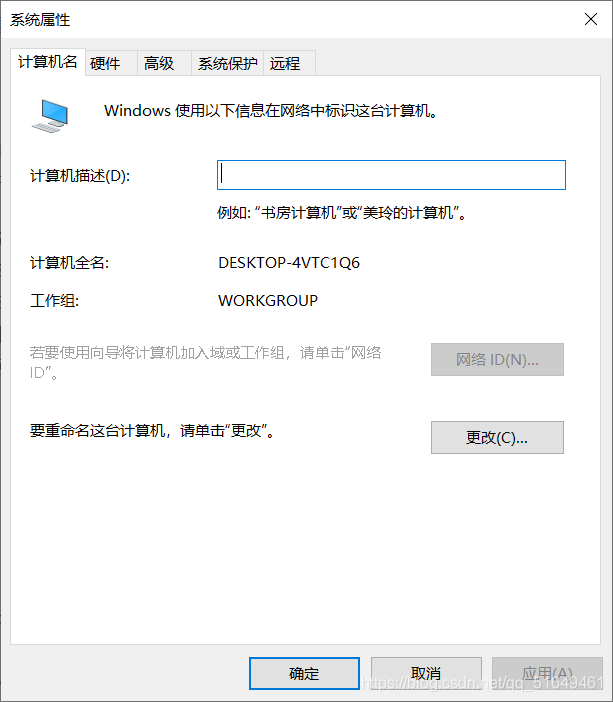
Task: Click the 工作组: label
Action: coord(54,300)
